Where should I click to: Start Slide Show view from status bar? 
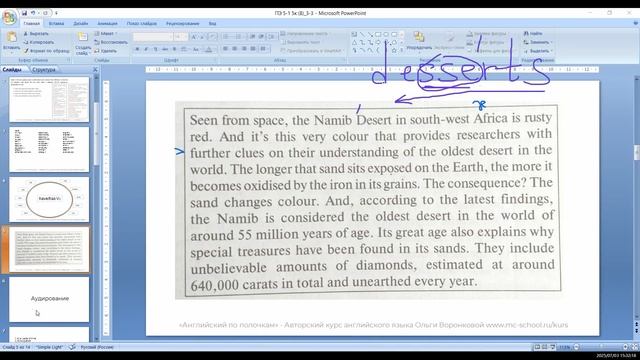click(x=553, y=347)
